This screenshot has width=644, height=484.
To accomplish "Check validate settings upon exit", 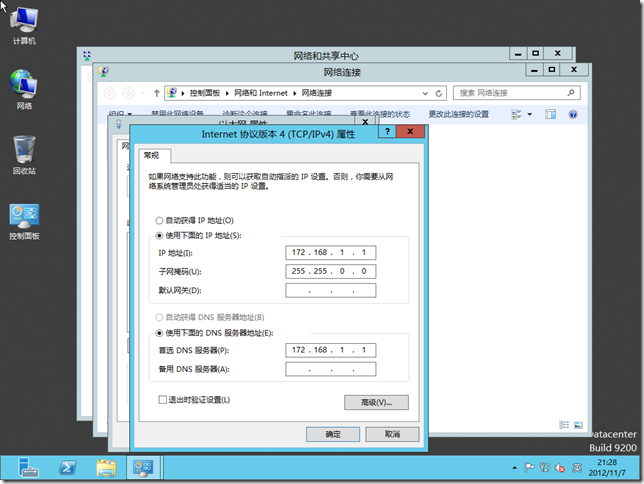I will click(x=194, y=400).
